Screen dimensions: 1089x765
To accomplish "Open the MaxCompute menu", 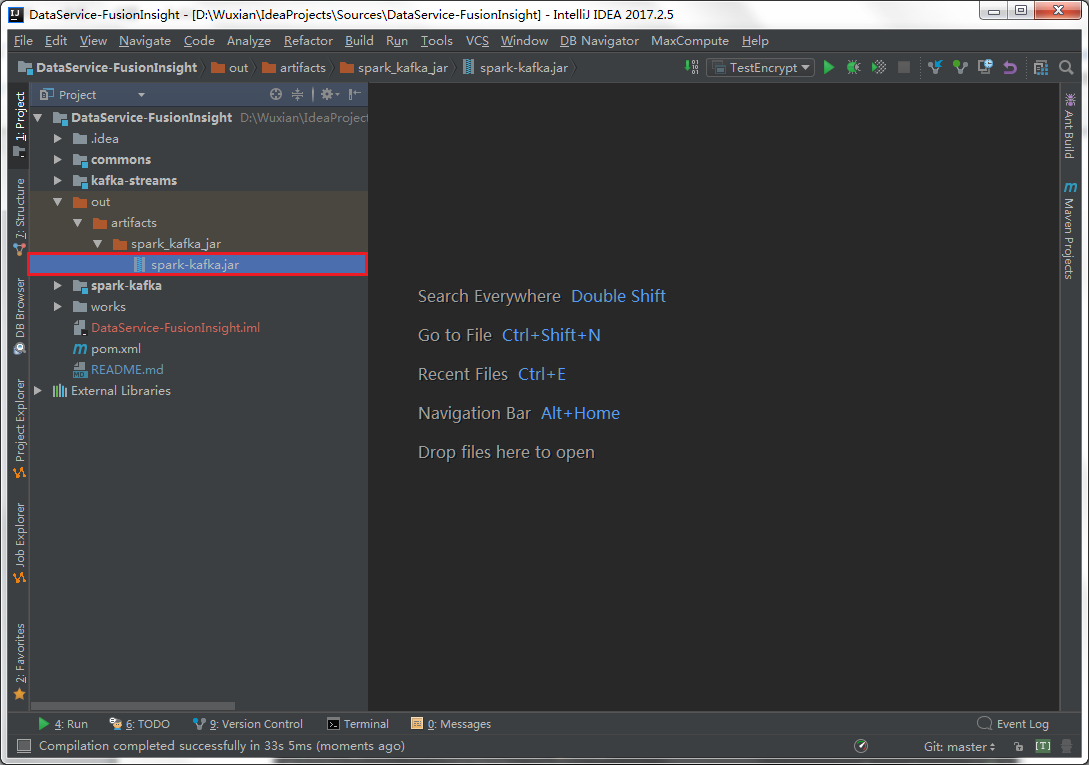I will [690, 40].
